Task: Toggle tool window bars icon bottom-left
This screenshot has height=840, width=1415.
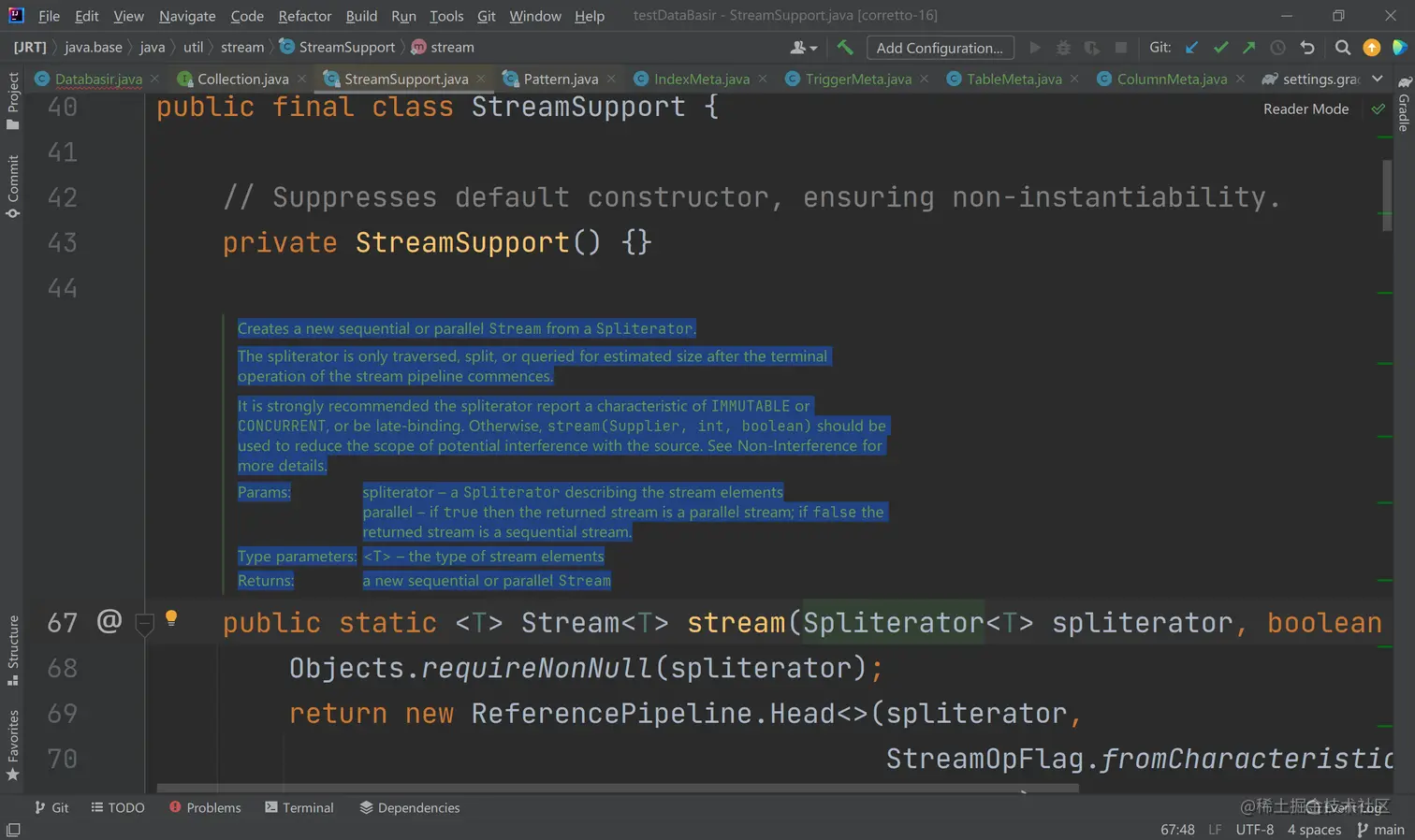Action: pos(13,830)
